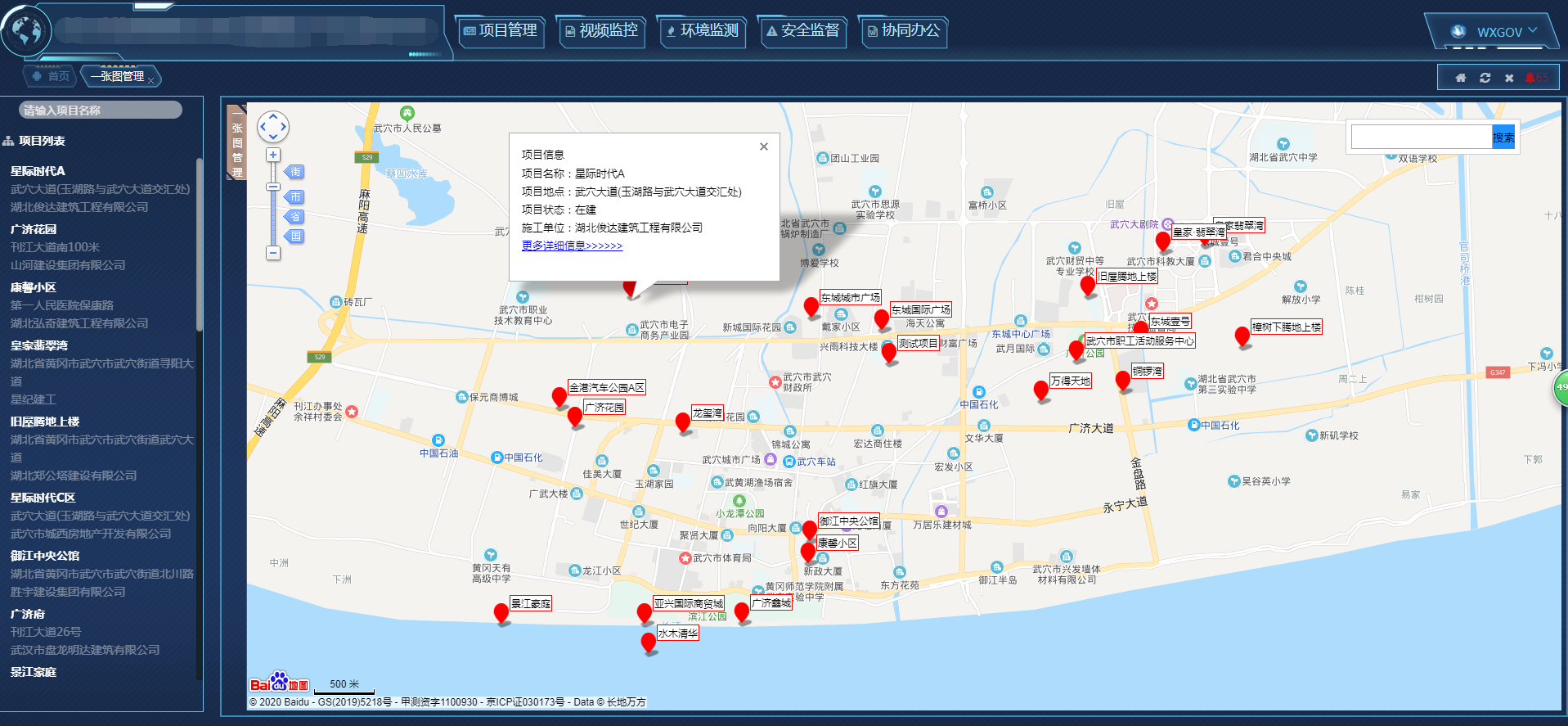
Task: Click the 金港汽车公园A区 map marker
Action: (559, 397)
